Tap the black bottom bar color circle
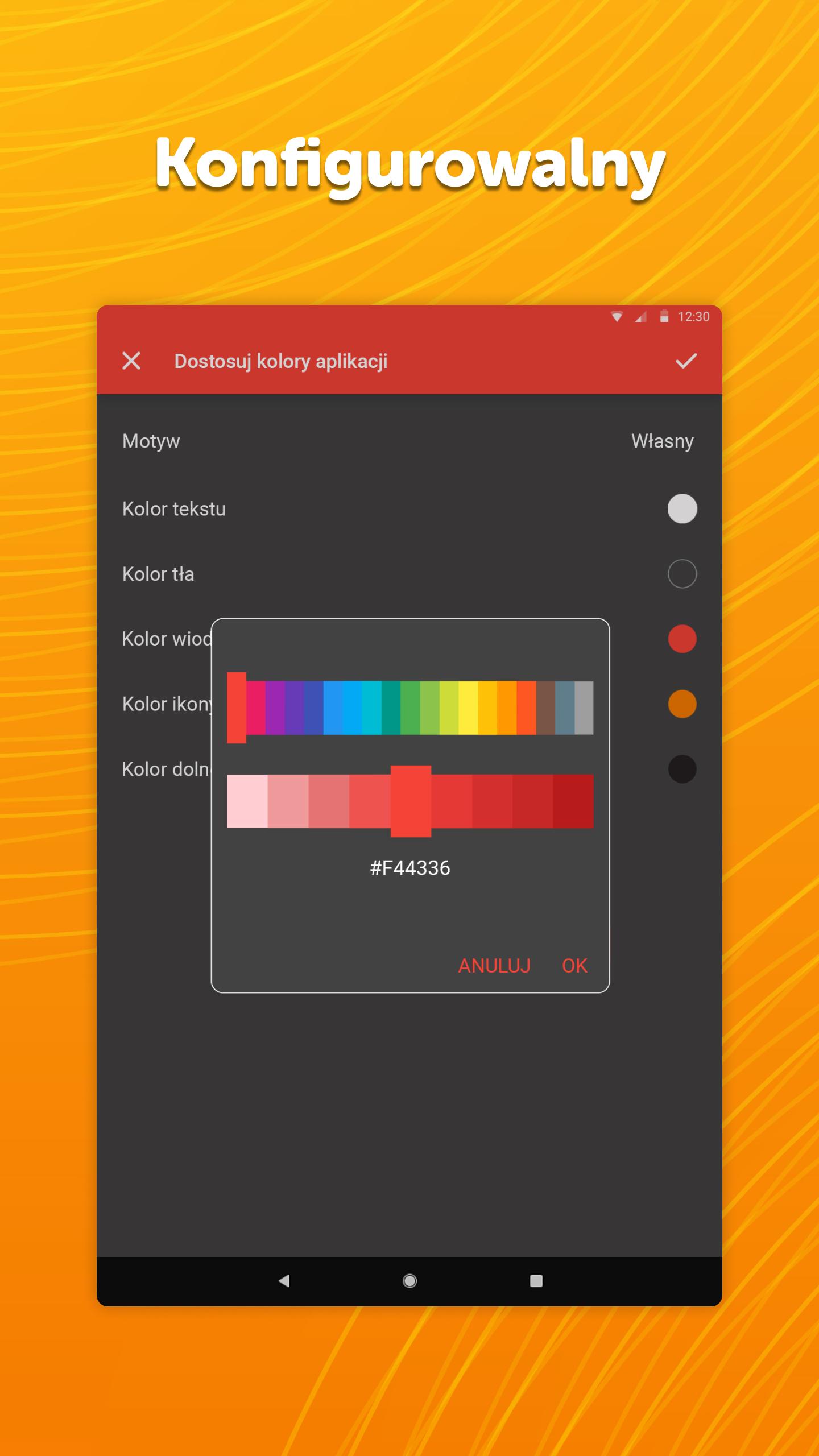This screenshot has width=819, height=1456. click(x=682, y=769)
